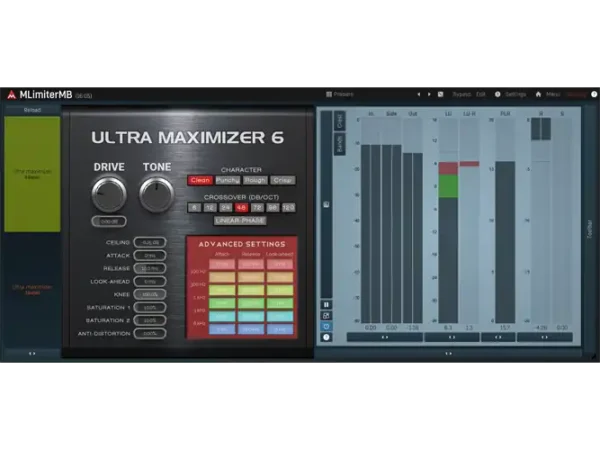The height and width of the screenshot is (450, 600).
Task: Set crossover slope to 96
Action: point(272,208)
